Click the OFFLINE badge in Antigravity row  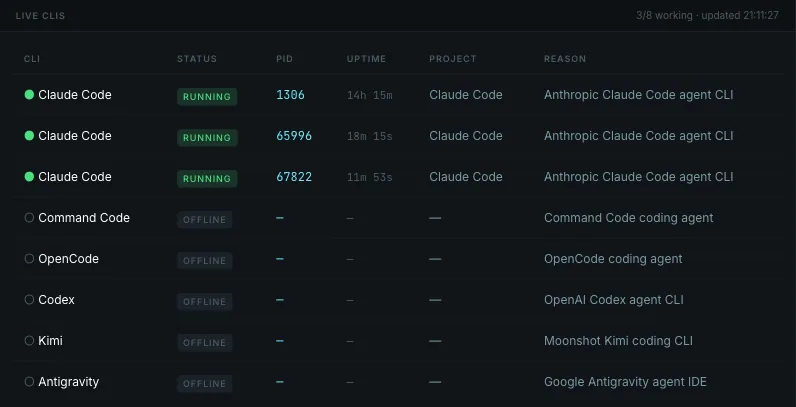coord(205,384)
